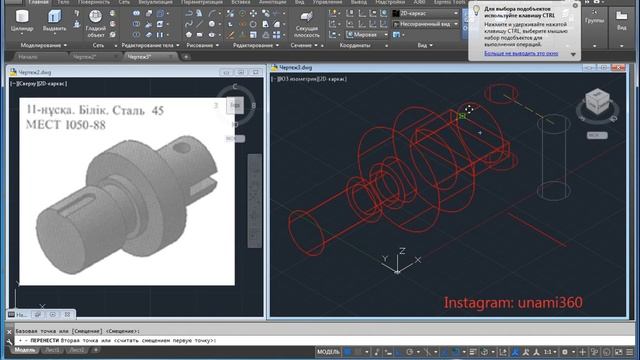Close the CTRL sub-object tip balloon
This screenshot has width=640, height=360.
(x=575, y=6)
